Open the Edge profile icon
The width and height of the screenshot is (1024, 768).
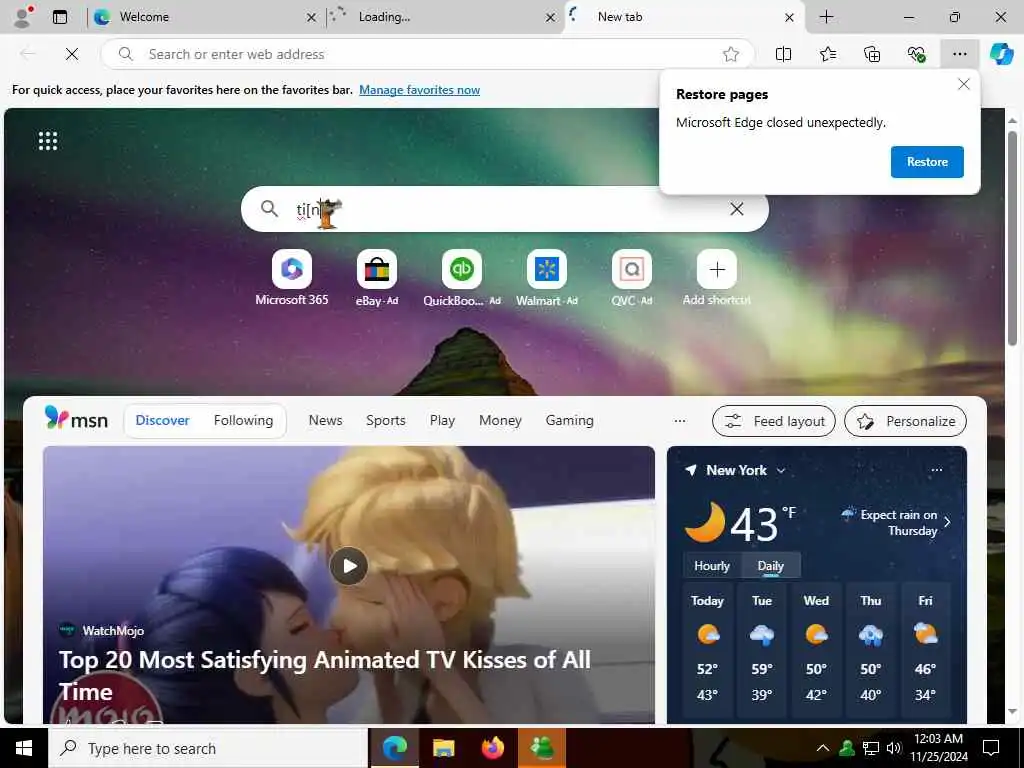pos(23,17)
